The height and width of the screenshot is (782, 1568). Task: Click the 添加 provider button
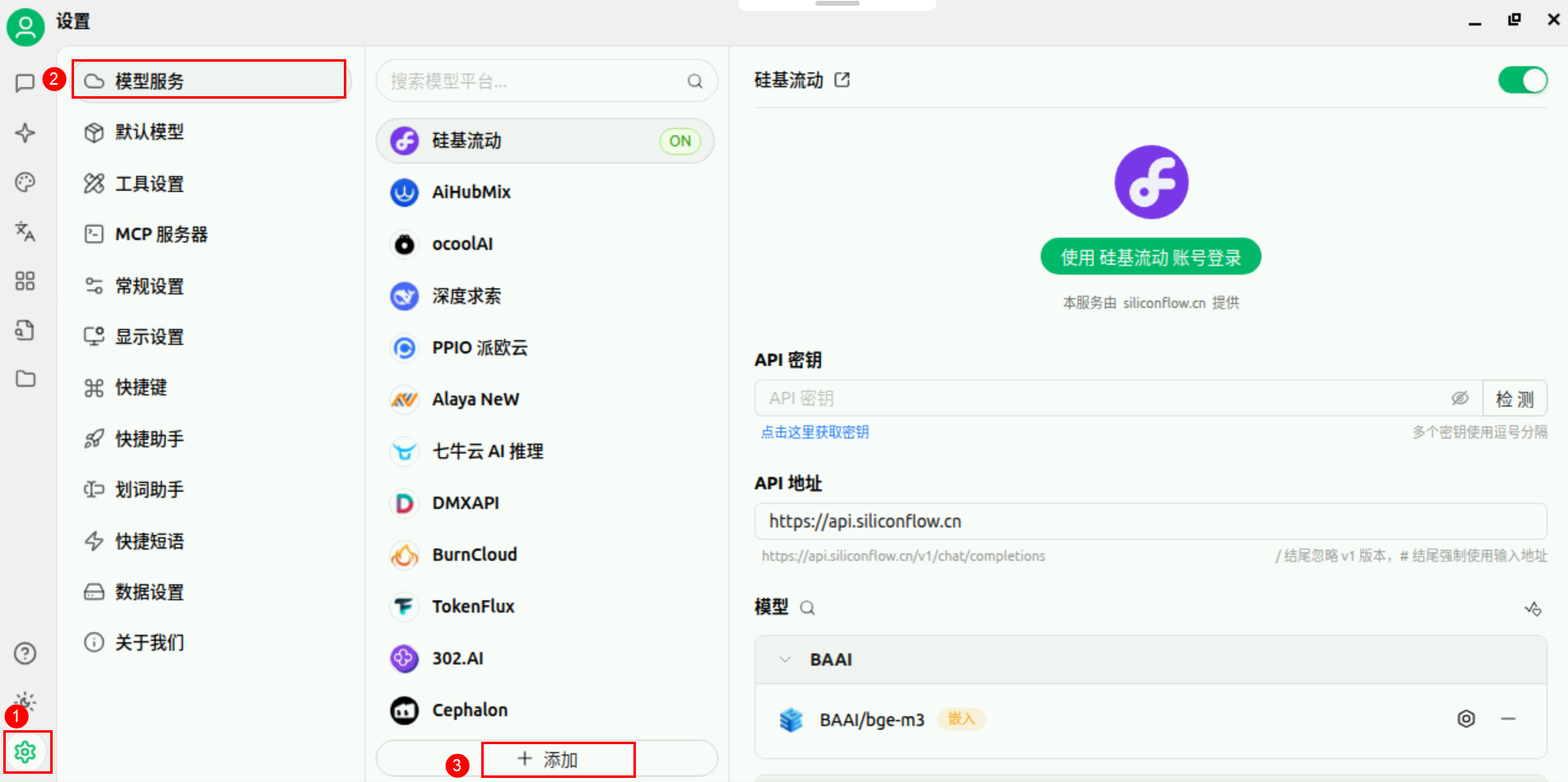point(547,759)
